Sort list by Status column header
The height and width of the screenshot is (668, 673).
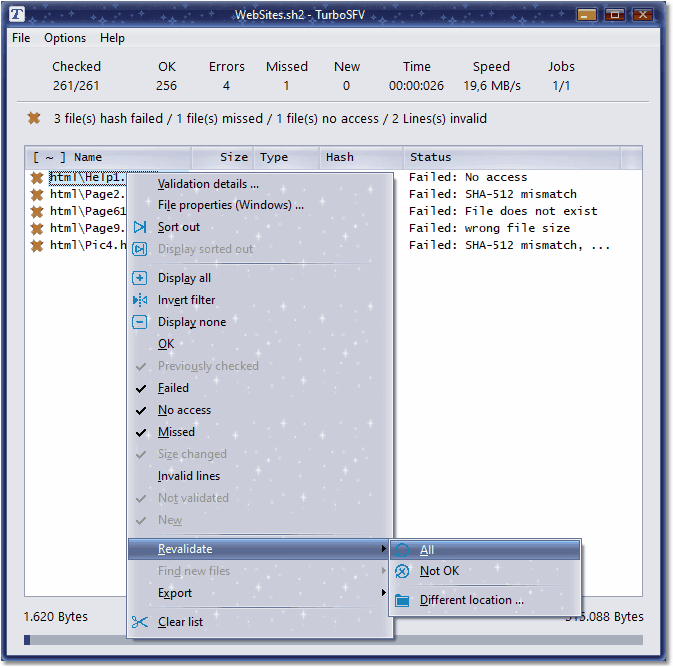click(x=512, y=157)
